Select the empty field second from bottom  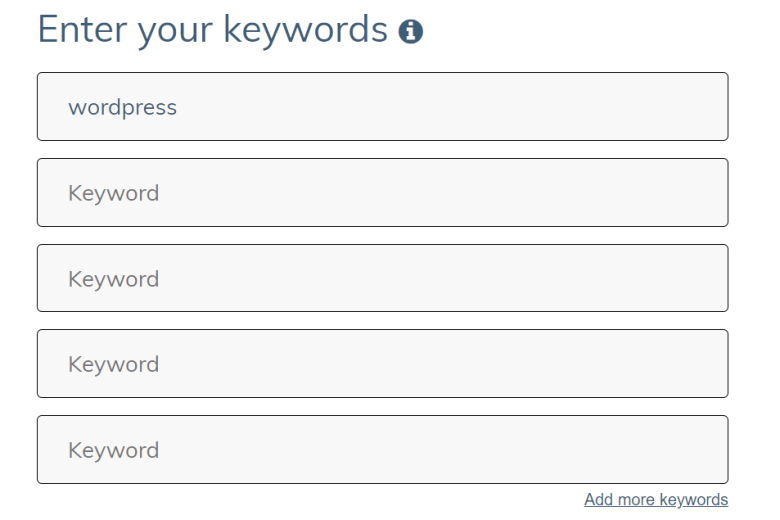(383, 363)
